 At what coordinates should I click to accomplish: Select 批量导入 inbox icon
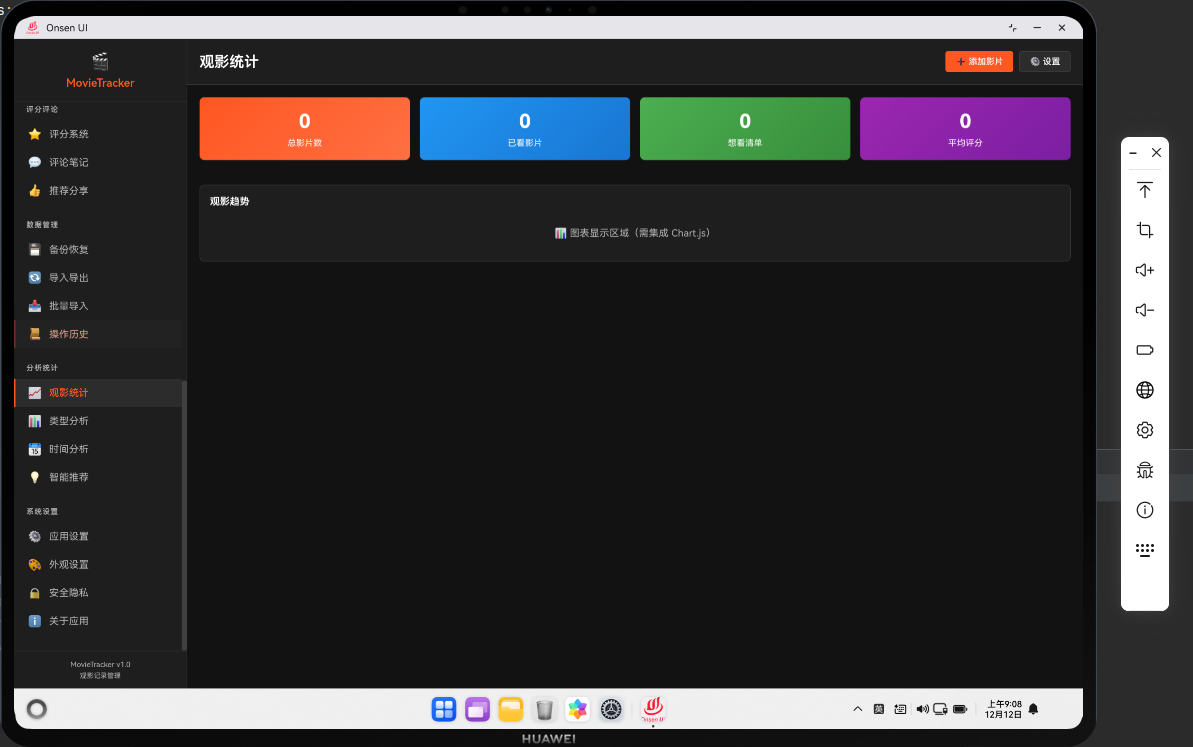pyautogui.click(x=34, y=306)
